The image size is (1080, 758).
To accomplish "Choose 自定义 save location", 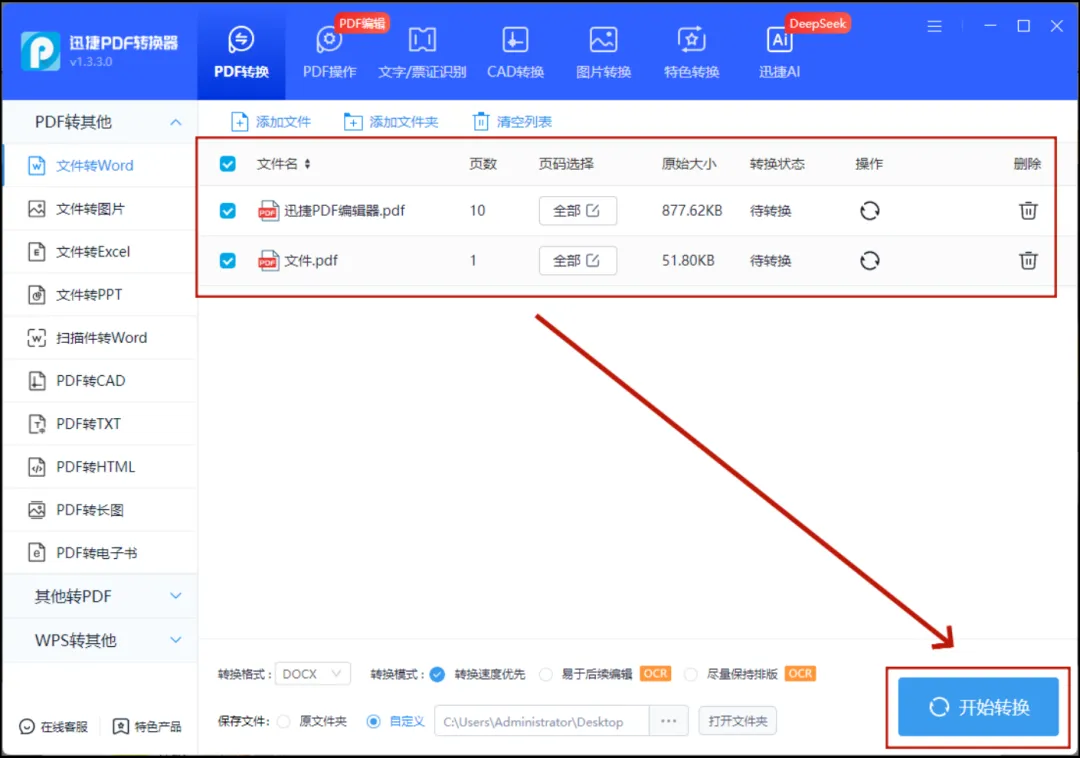I will [373, 722].
